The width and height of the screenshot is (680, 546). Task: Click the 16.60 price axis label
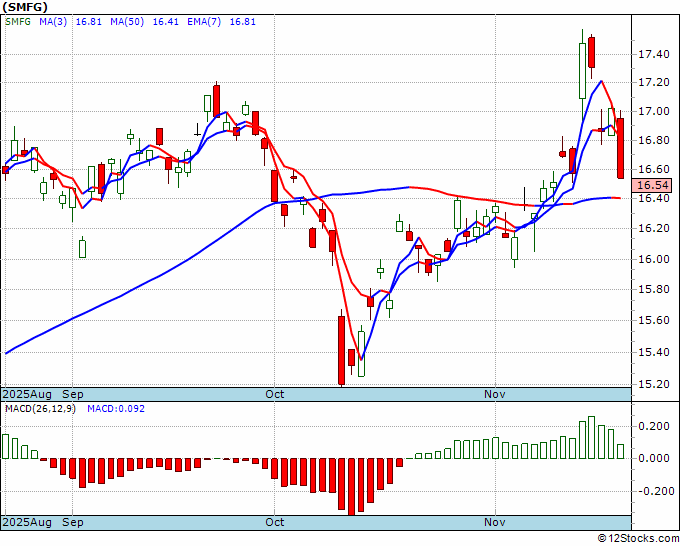[654, 169]
